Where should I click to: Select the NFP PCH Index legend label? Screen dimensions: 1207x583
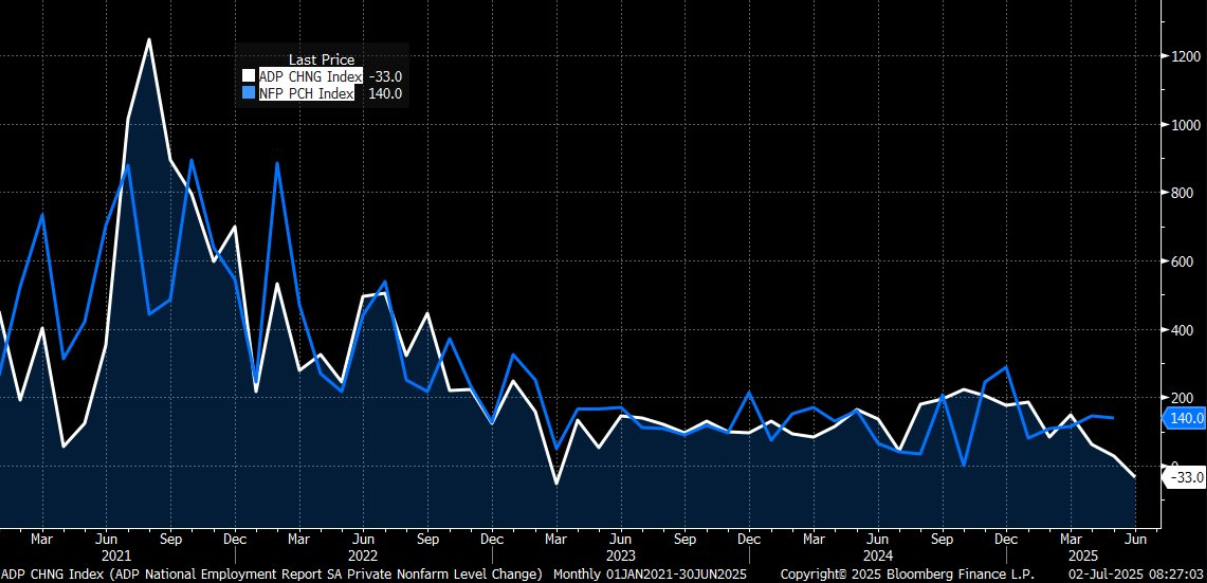(308, 93)
